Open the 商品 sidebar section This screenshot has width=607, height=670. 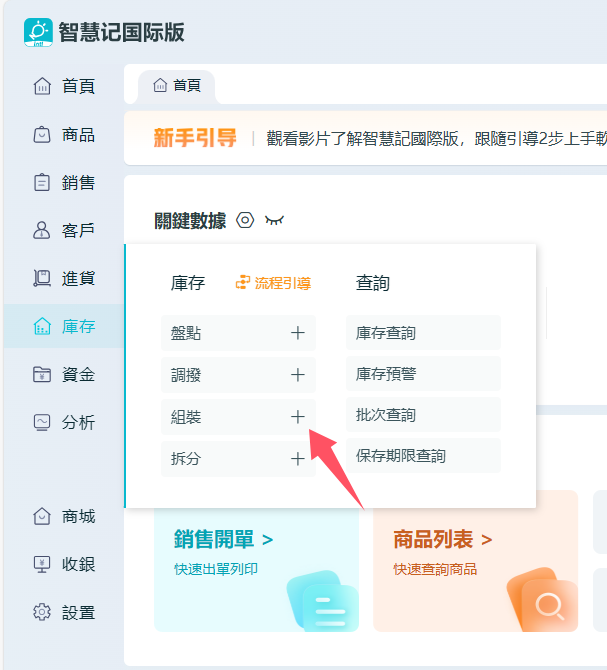[64, 134]
